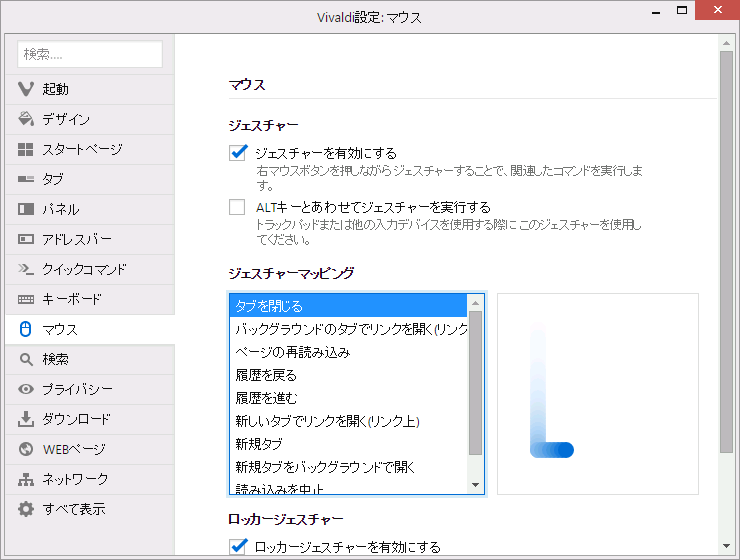Click the address bar icon beside アドレスバー
Image resolution: width=740 pixels, height=560 pixels.
pos(25,239)
